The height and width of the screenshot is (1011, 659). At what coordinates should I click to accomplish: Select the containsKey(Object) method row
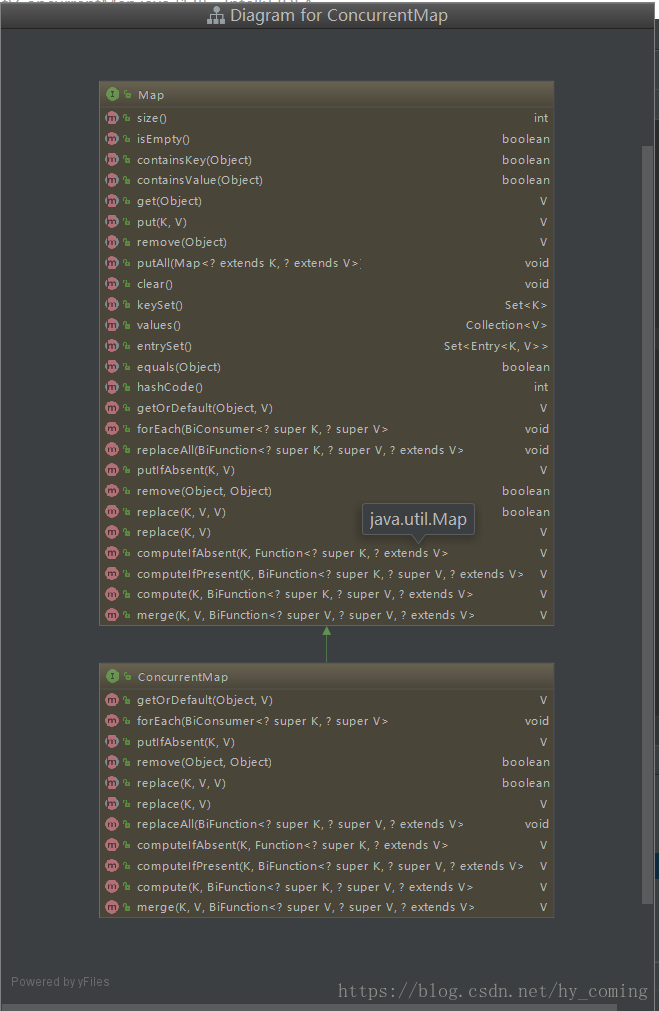(x=194, y=160)
